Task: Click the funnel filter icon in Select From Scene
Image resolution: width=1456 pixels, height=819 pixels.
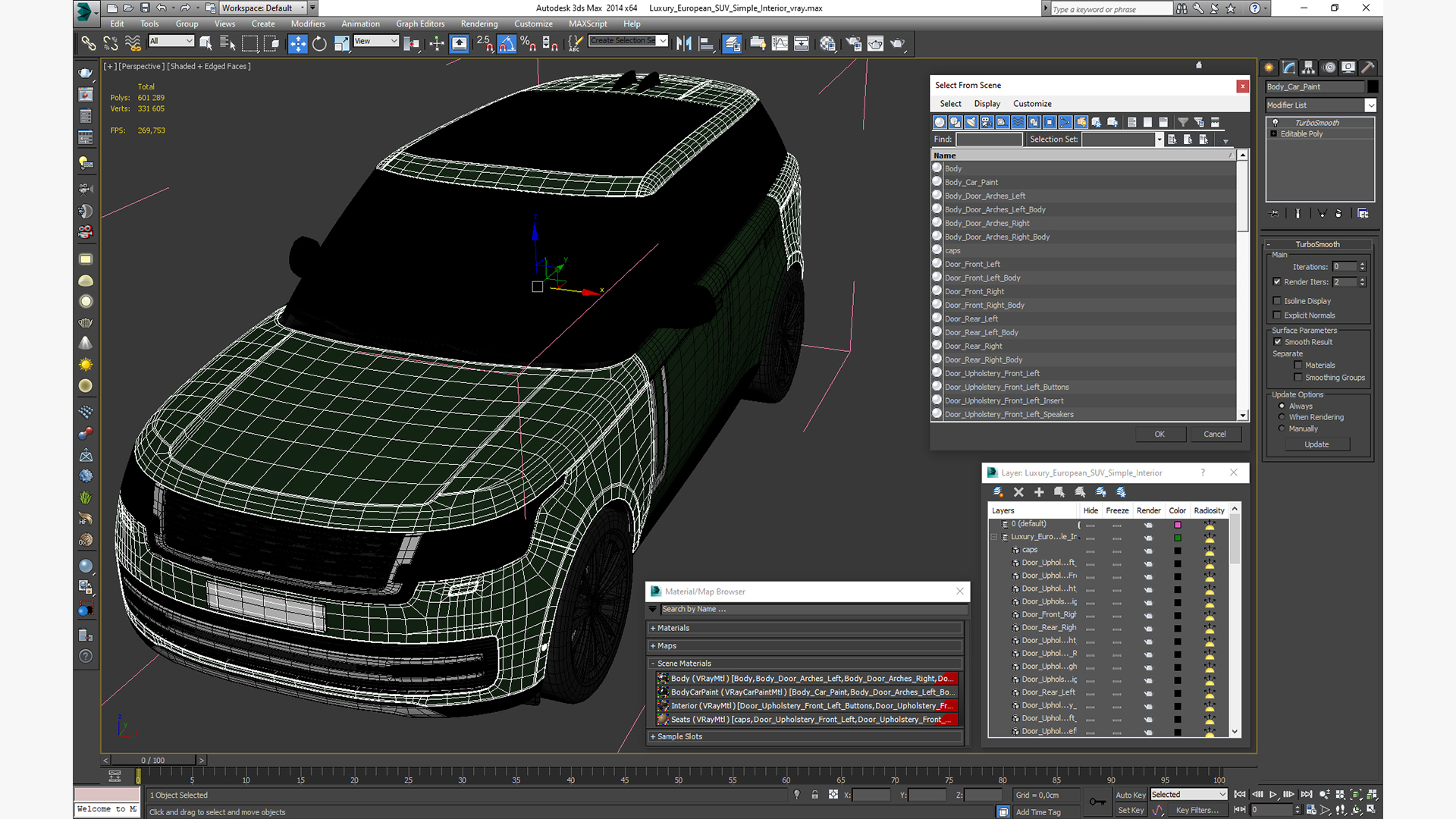Action: coord(1182,122)
